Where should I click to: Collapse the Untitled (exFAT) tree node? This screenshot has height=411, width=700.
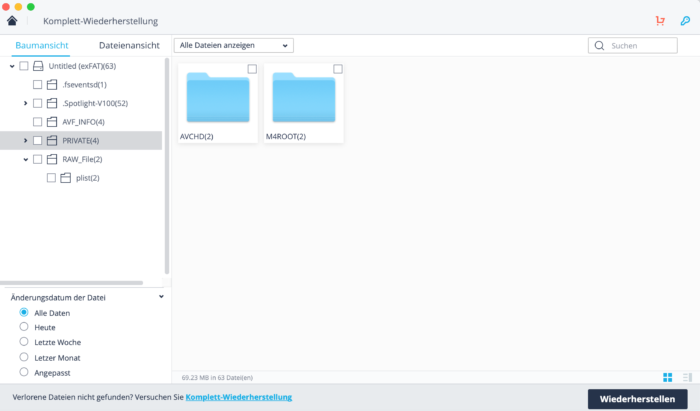12,66
